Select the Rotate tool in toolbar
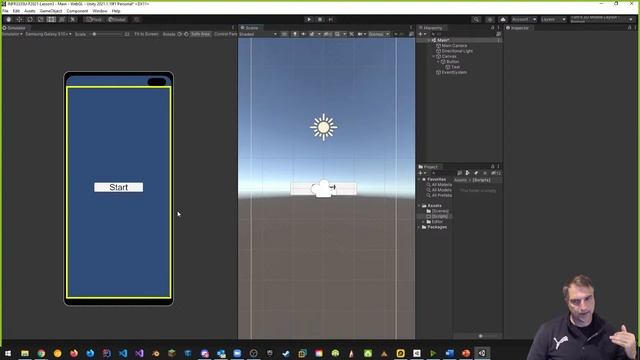 point(30,19)
